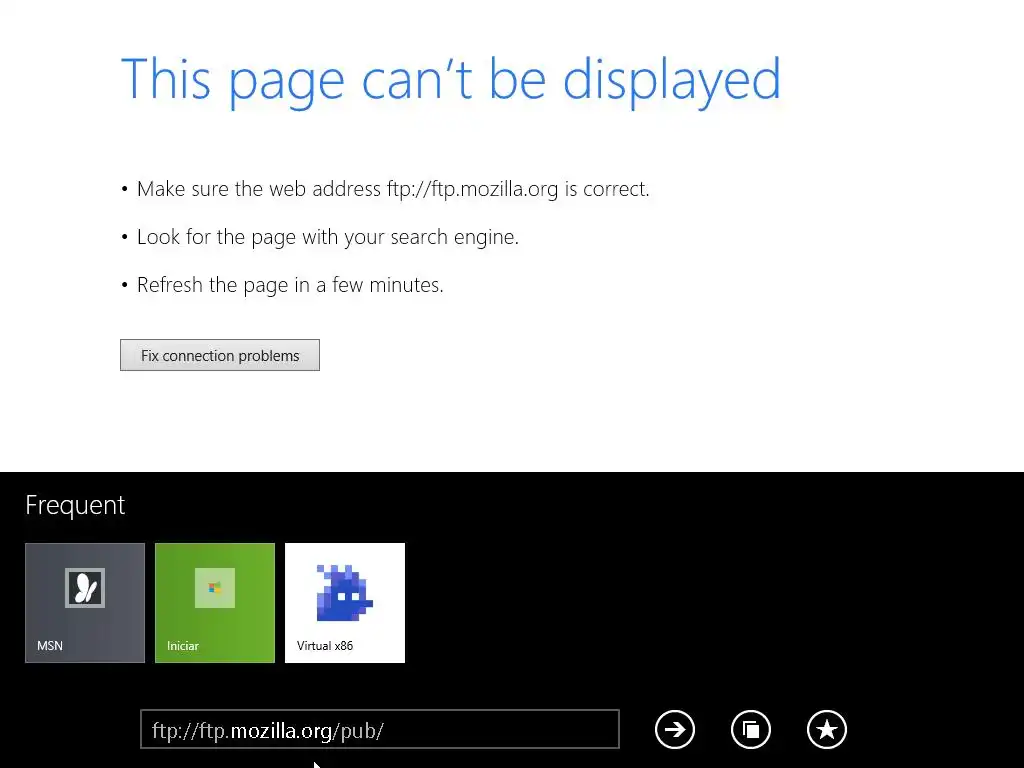Open the tabs view icon
Screen dimensions: 1024x768
(x=751, y=729)
